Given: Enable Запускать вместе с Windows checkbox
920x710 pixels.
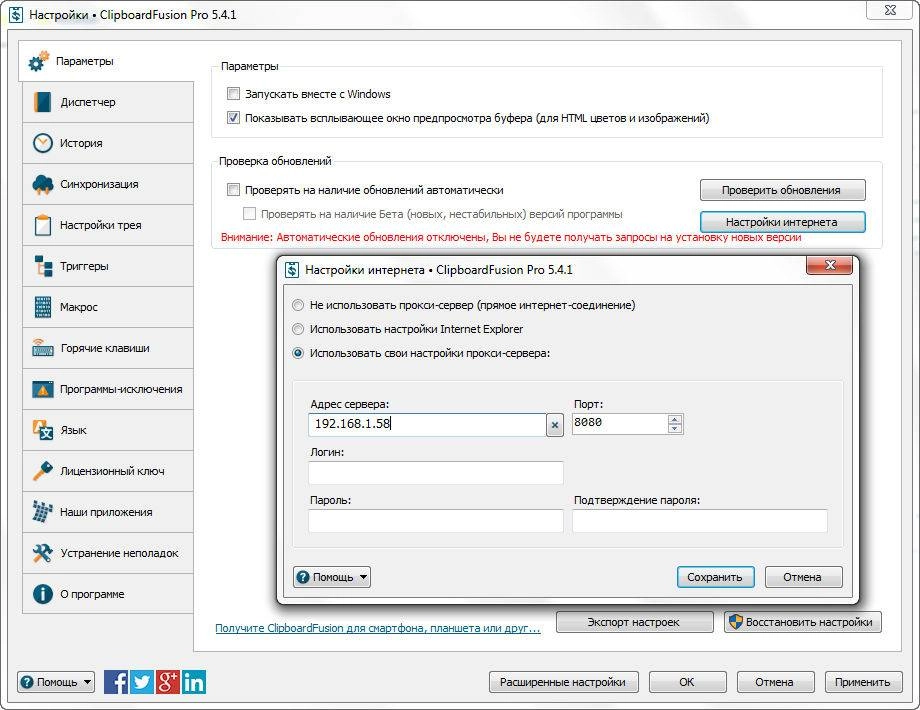Looking at the screenshot, I should [234, 94].
